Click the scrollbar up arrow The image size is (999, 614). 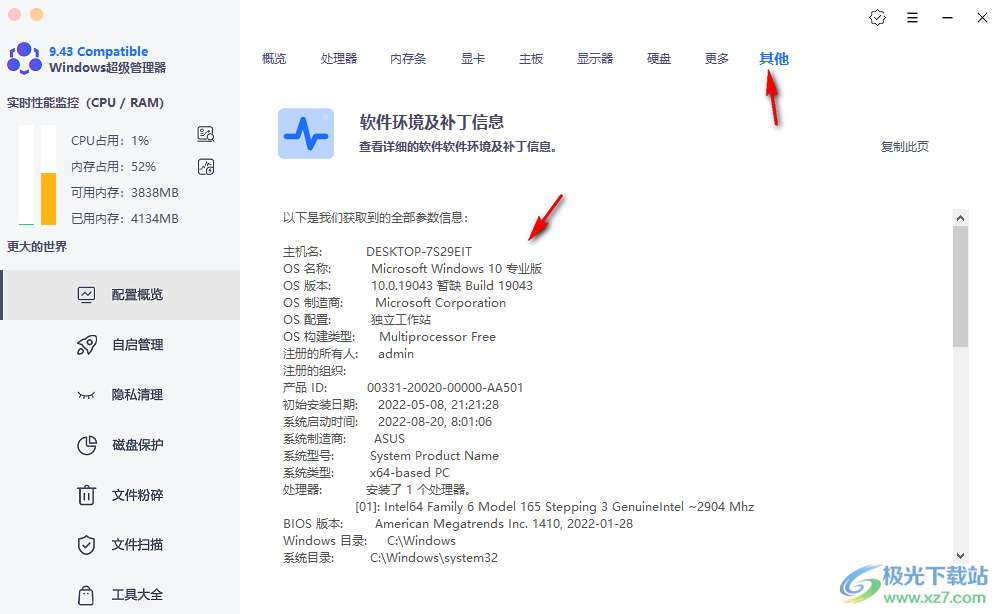961,218
